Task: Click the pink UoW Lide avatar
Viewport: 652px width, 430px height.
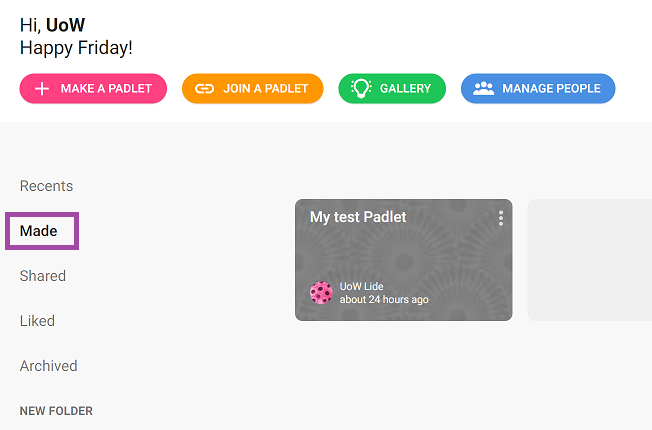Action: (321, 293)
